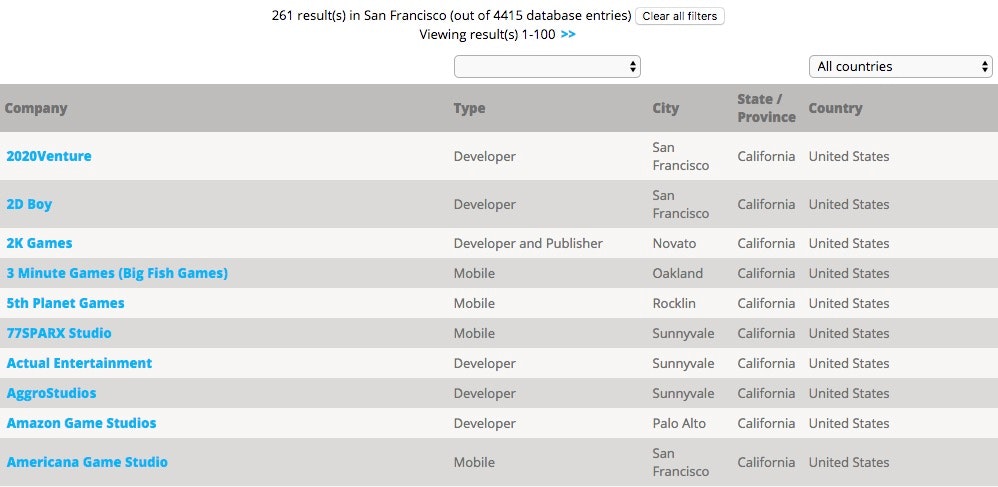This screenshot has height=487, width=998.
Task: Open 3 Minute Games (Big Fish Games)
Action: tap(117, 273)
